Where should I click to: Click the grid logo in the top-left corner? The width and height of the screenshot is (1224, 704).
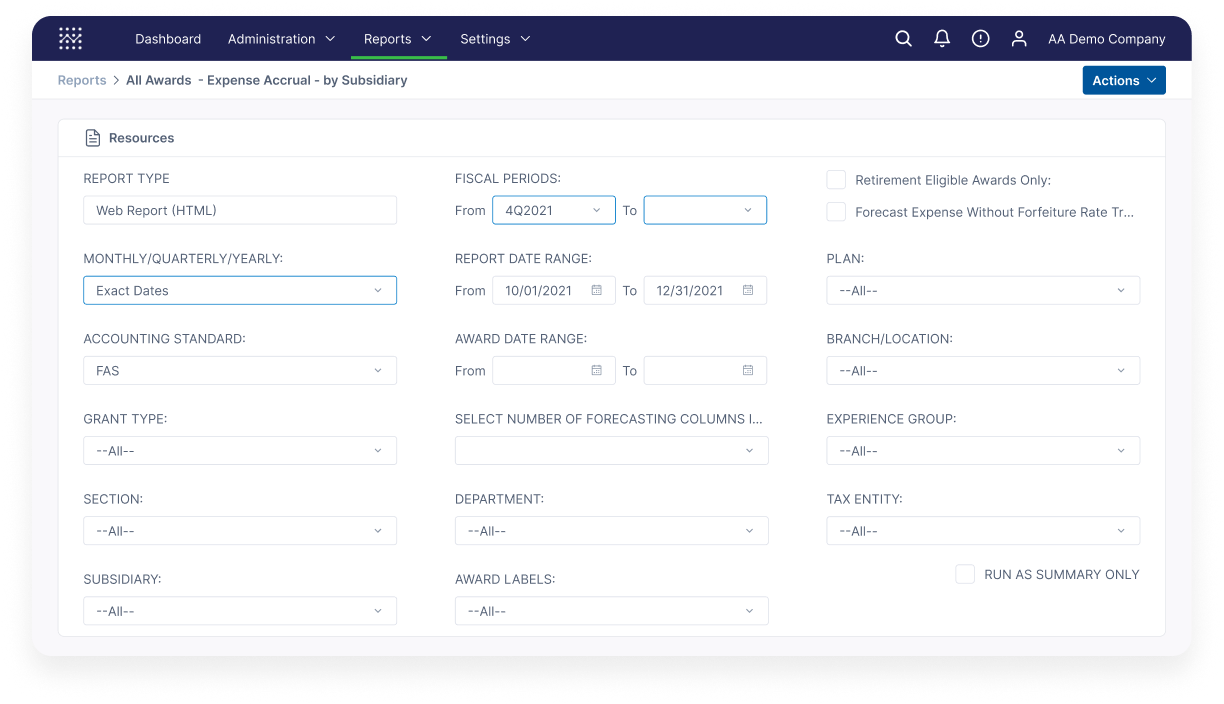70,38
